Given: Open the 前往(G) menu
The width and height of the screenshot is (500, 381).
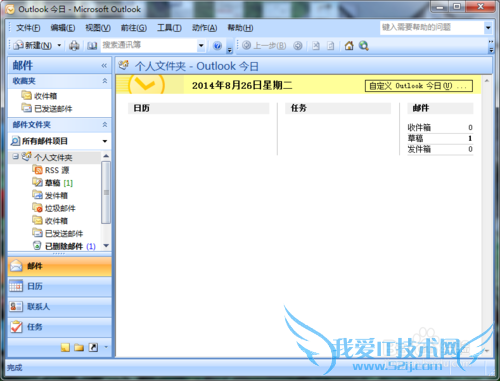Looking at the screenshot, I should [x=134, y=28].
